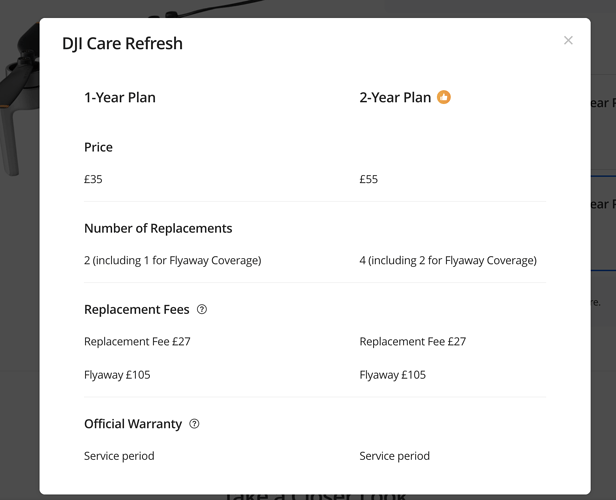Click the £55 price value
The height and width of the screenshot is (500, 616).
[x=368, y=179]
